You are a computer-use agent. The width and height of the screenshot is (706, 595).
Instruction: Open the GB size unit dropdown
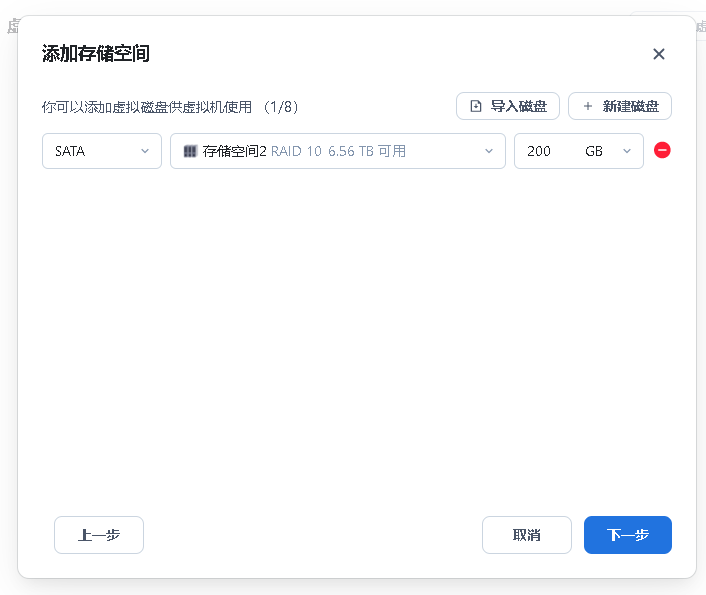pos(607,151)
